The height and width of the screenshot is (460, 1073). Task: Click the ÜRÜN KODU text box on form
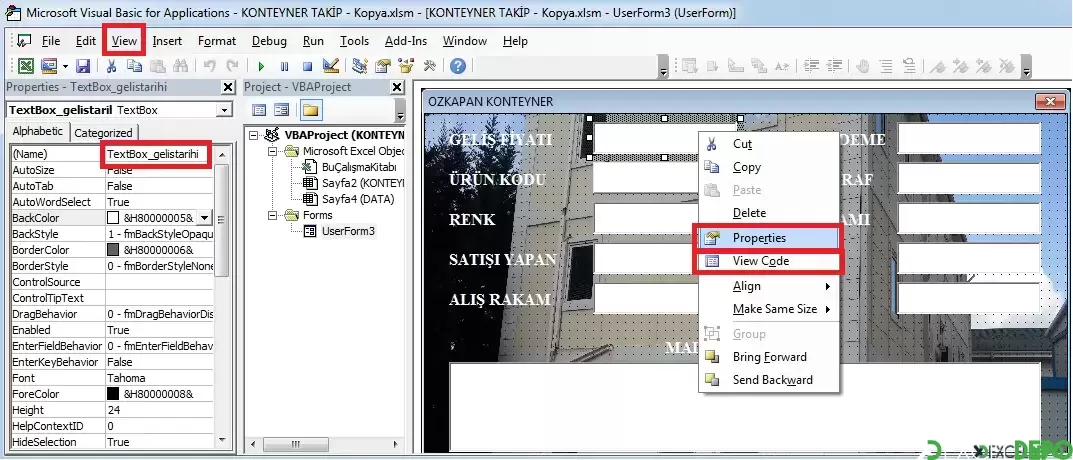[645, 179]
